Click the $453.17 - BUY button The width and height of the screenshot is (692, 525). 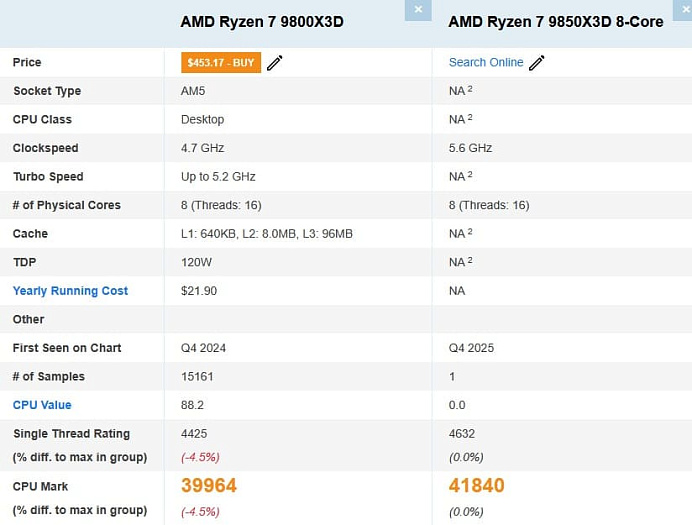click(x=221, y=62)
